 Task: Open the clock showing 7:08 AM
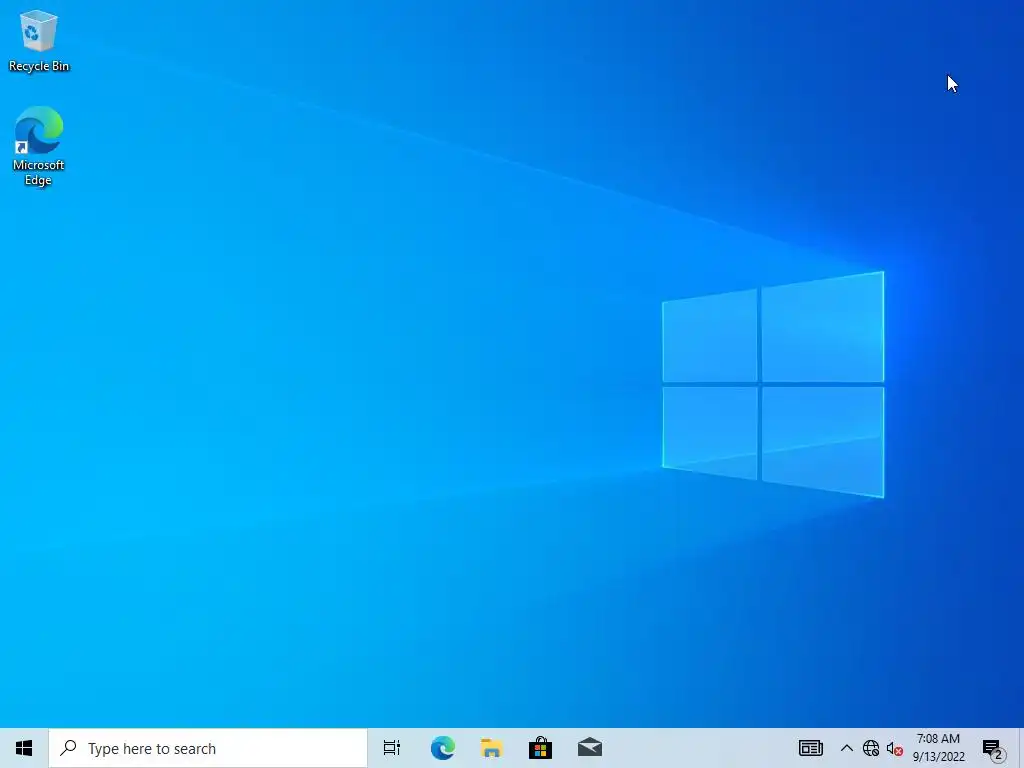(938, 748)
